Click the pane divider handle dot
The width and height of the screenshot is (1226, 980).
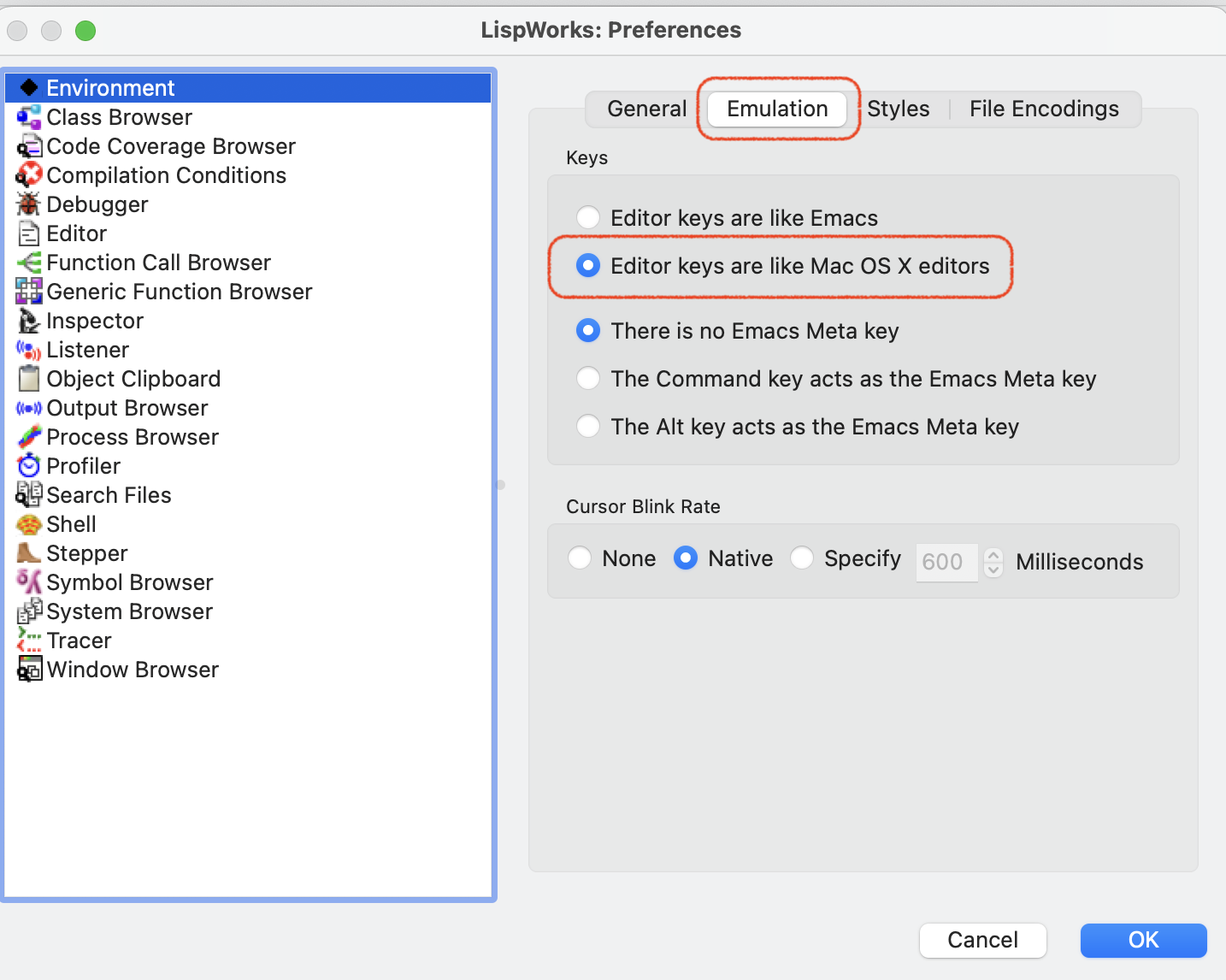tap(501, 485)
